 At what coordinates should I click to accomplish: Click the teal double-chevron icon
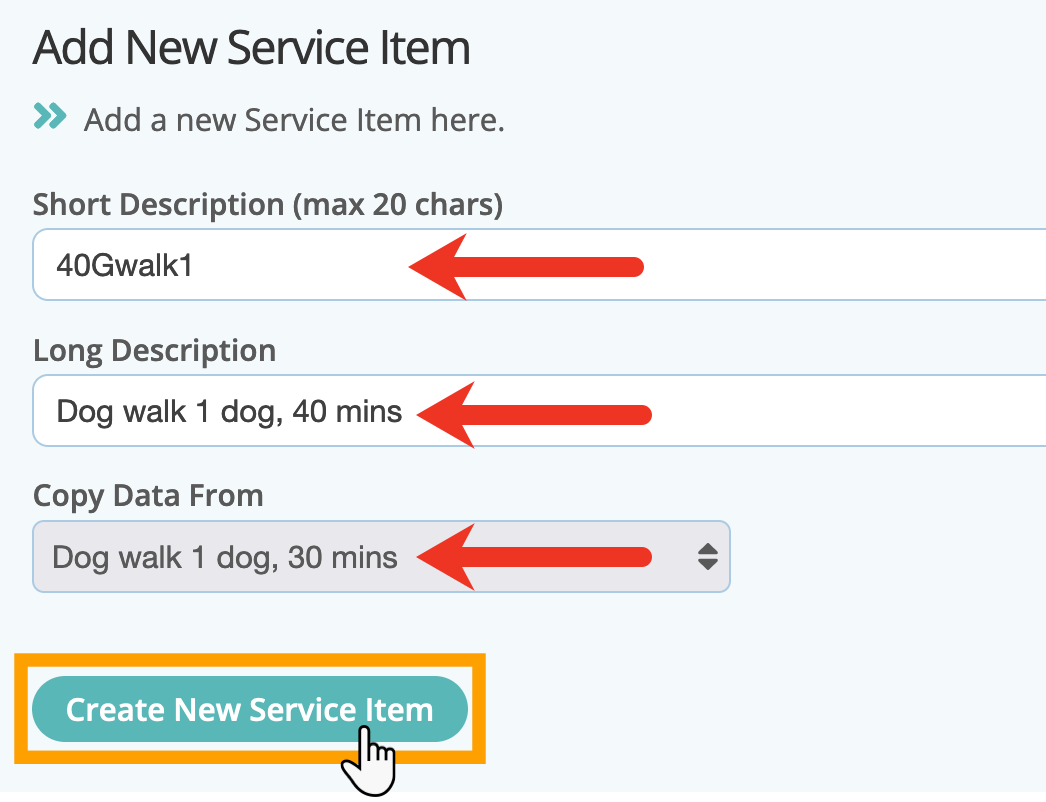click(50, 116)
